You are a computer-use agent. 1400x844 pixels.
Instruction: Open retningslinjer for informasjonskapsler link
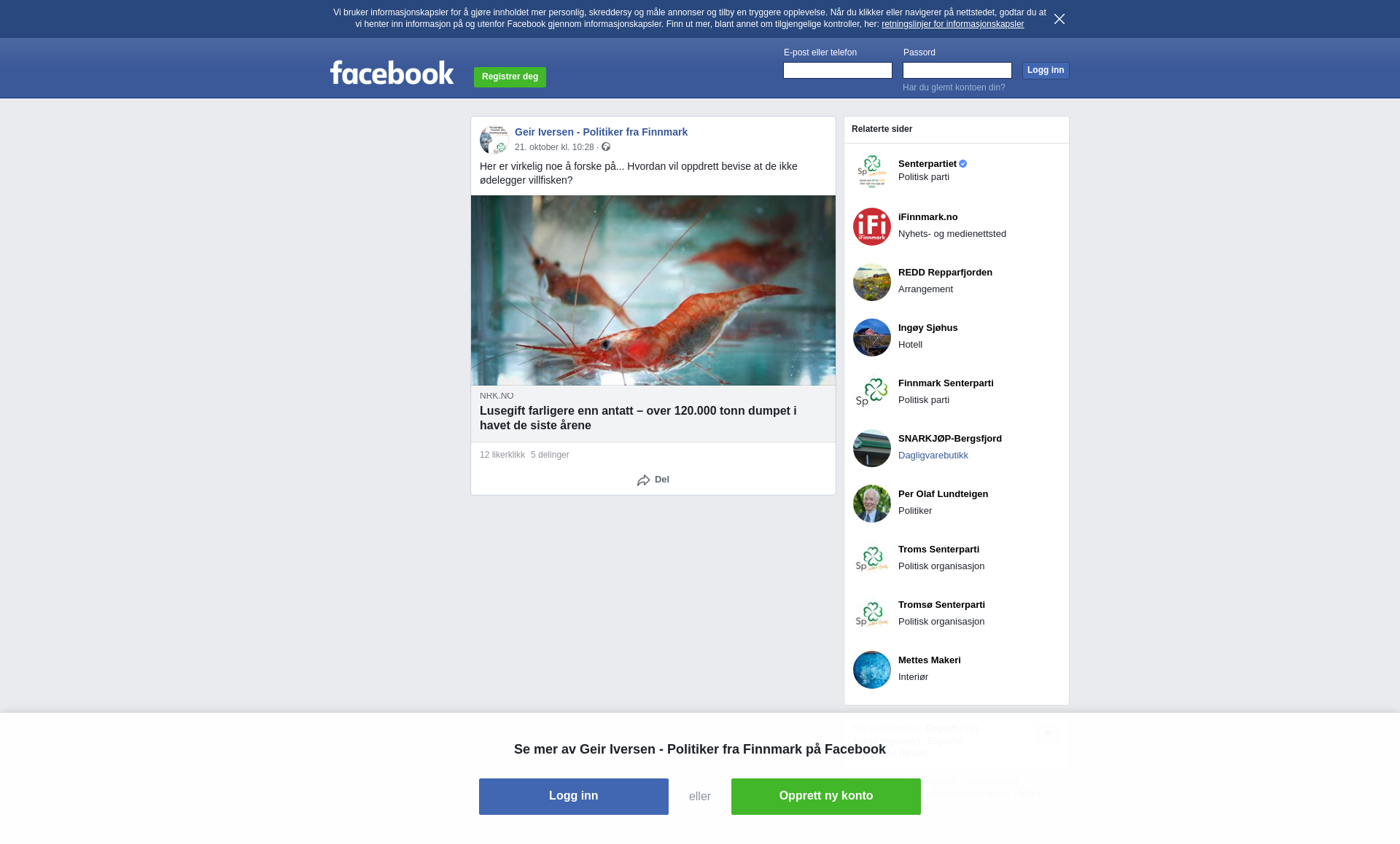coord(952,24)
